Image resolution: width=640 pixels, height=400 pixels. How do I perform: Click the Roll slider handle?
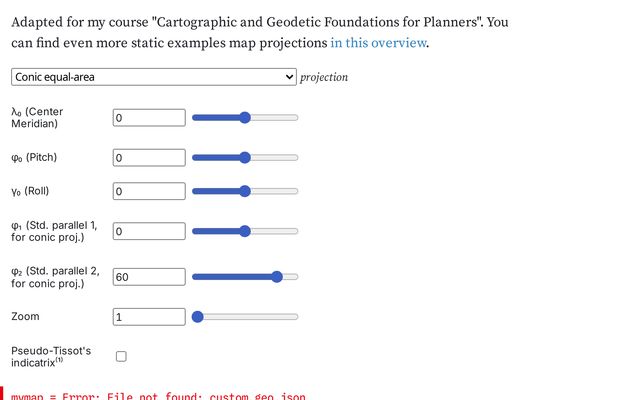(245, 191)
